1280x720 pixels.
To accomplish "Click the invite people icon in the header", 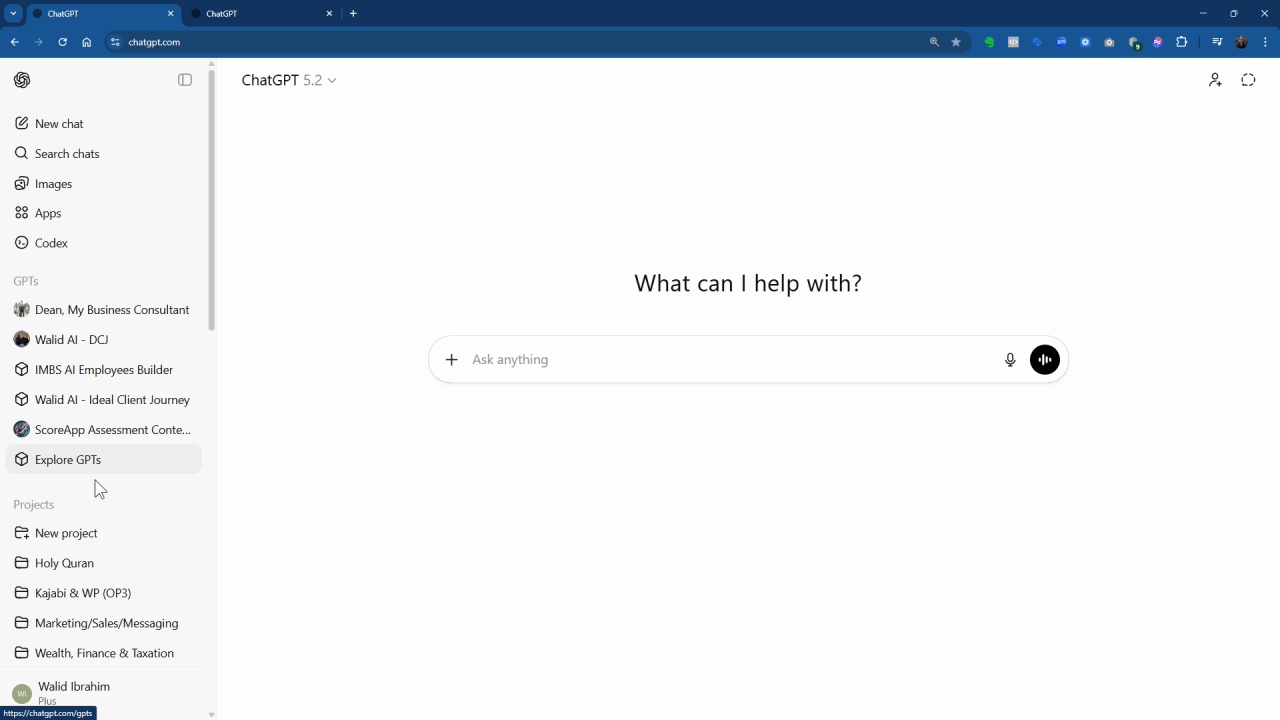I will point(1215,80).
